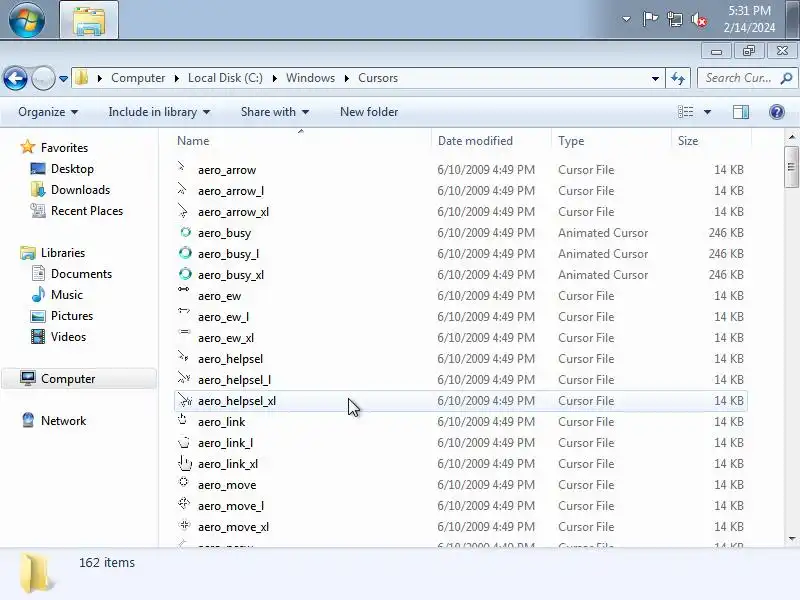Expand the arrow after Computer in breadcrumb
The width and height of the screenshot is (800, 600).
coord(177,78)
